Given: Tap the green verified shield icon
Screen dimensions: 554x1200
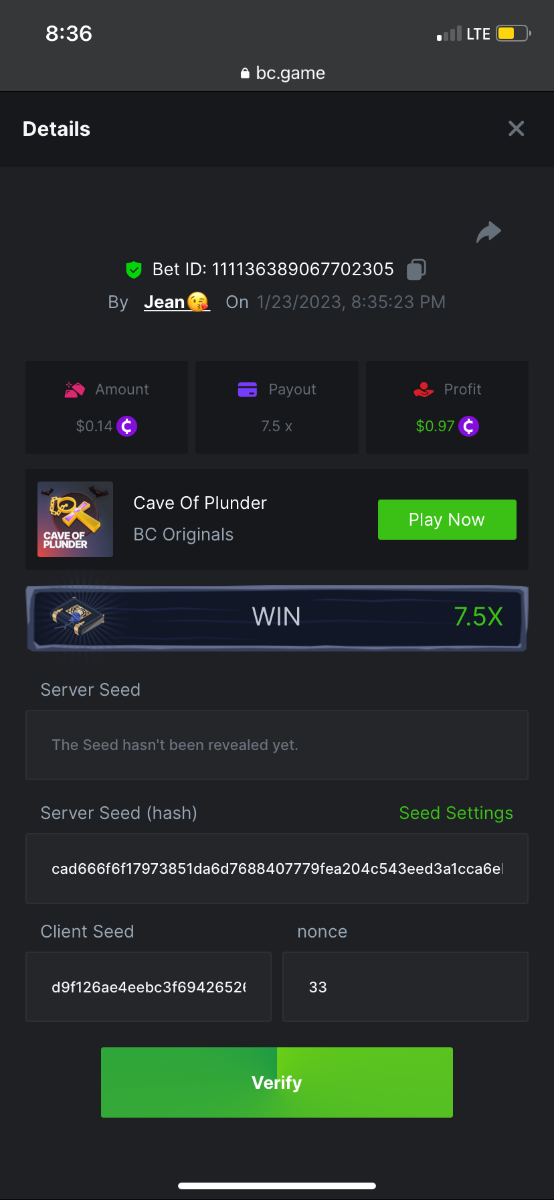Looking at the screenshot, I should click(134, 270).
